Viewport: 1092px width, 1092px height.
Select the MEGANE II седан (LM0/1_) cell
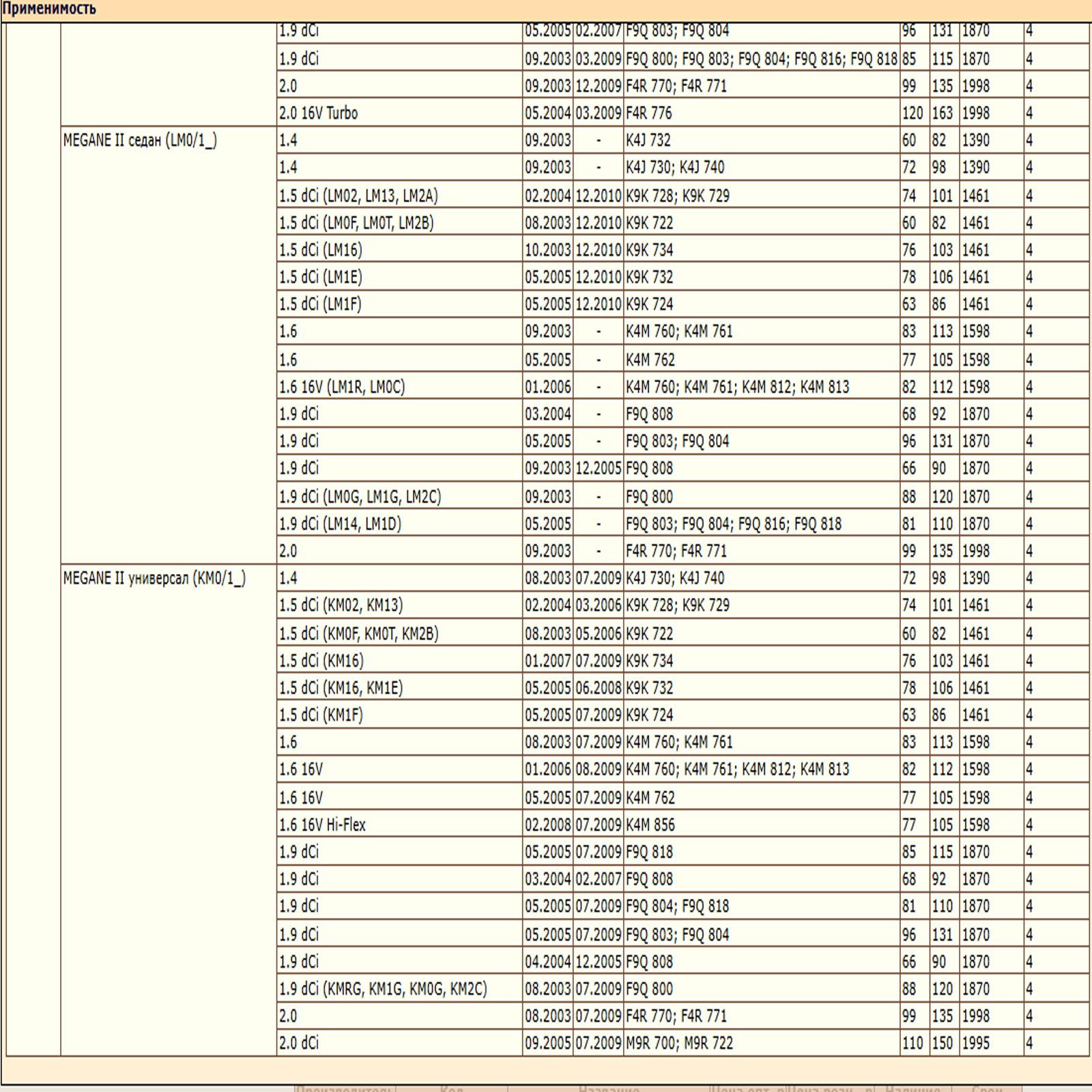(x=169, y=345)
